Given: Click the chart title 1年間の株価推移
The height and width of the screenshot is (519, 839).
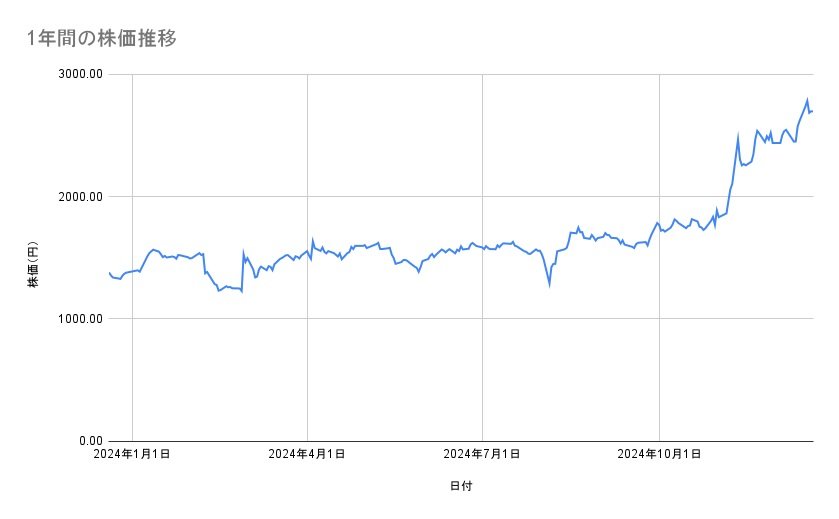Looking at the screenshot, I should (102, 39).
